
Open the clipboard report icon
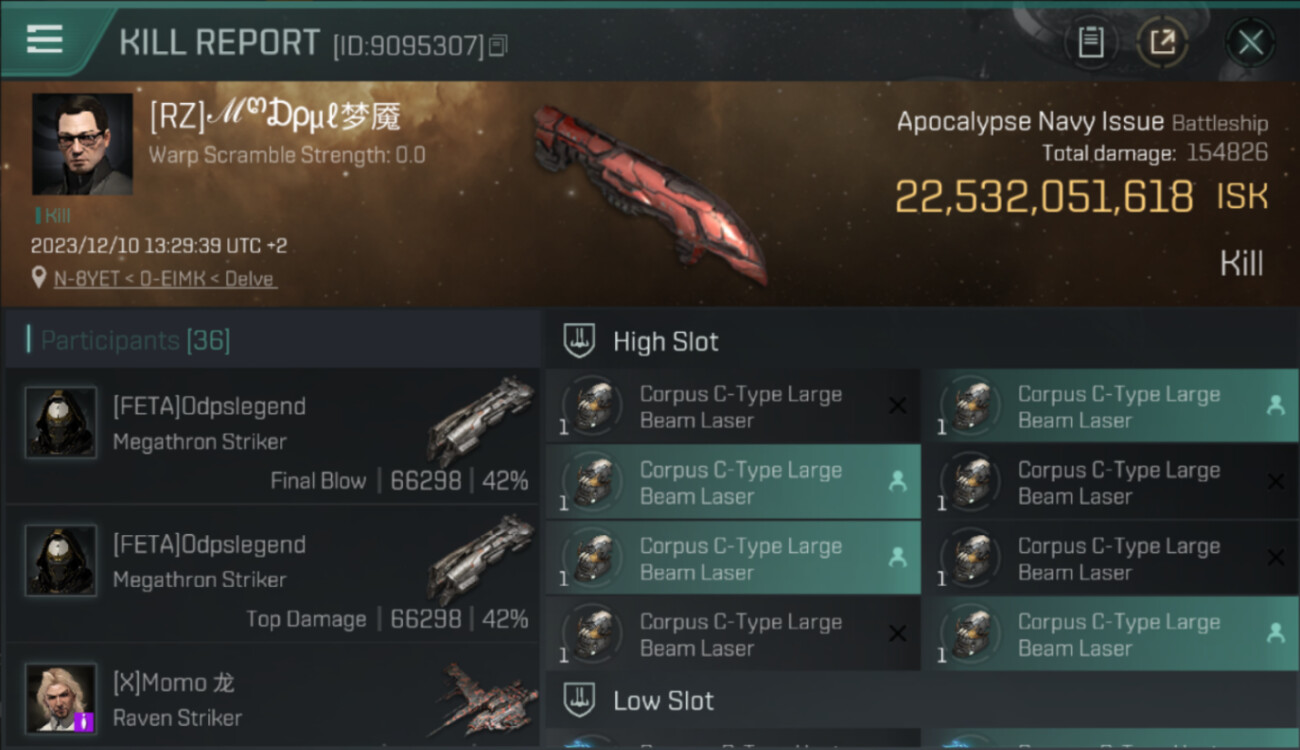click(x=1091, y=42)
